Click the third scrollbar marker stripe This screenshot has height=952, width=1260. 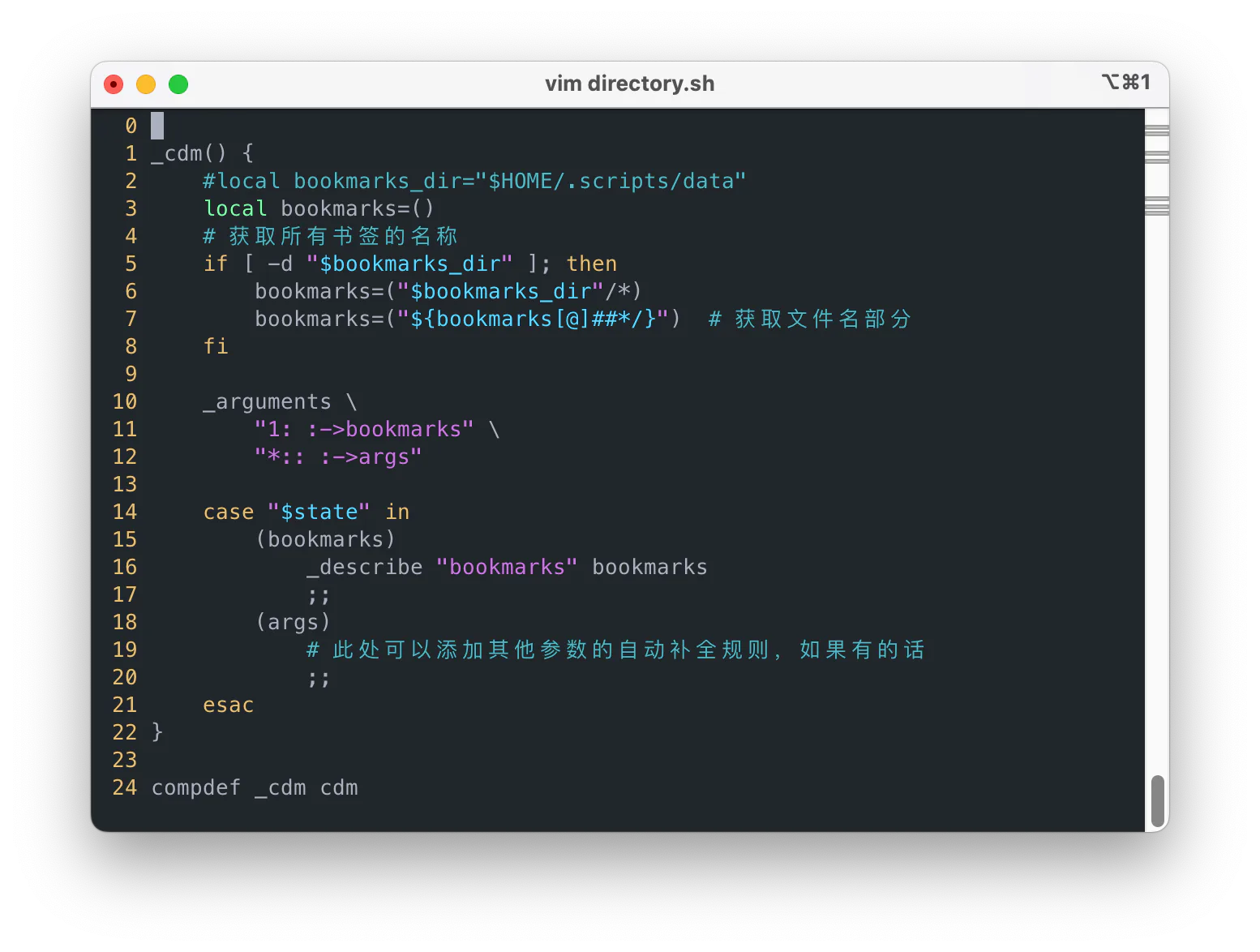1157,206
